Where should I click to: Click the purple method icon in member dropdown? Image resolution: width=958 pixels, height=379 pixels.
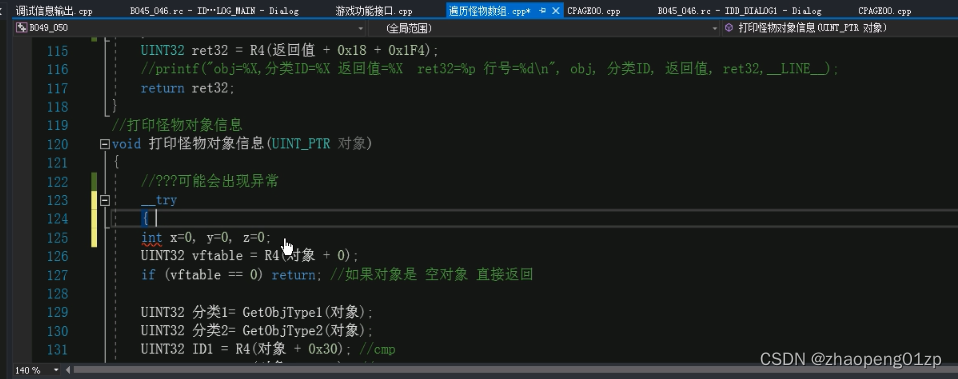(729, 28)
